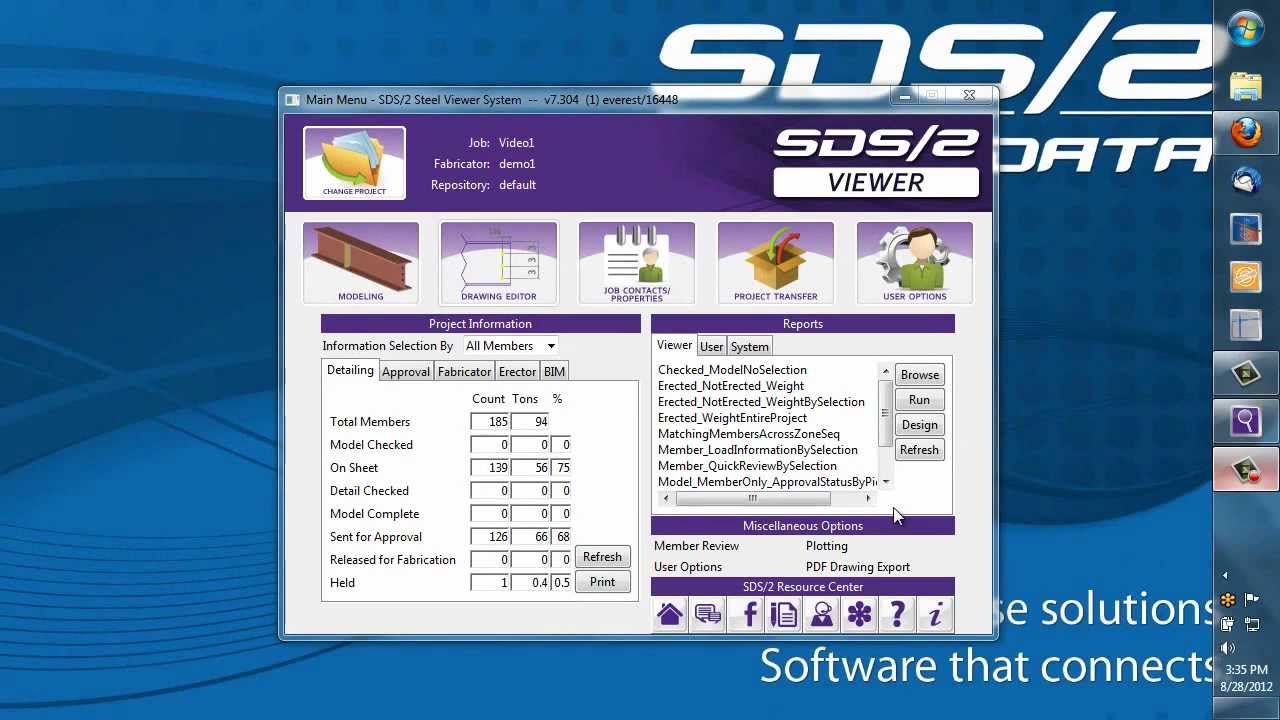The height and width of the screenshot is (720, 1280).
Task: Open the Resource Center forum chat icon
Action: pyautogui.click(x=708, y=614)
